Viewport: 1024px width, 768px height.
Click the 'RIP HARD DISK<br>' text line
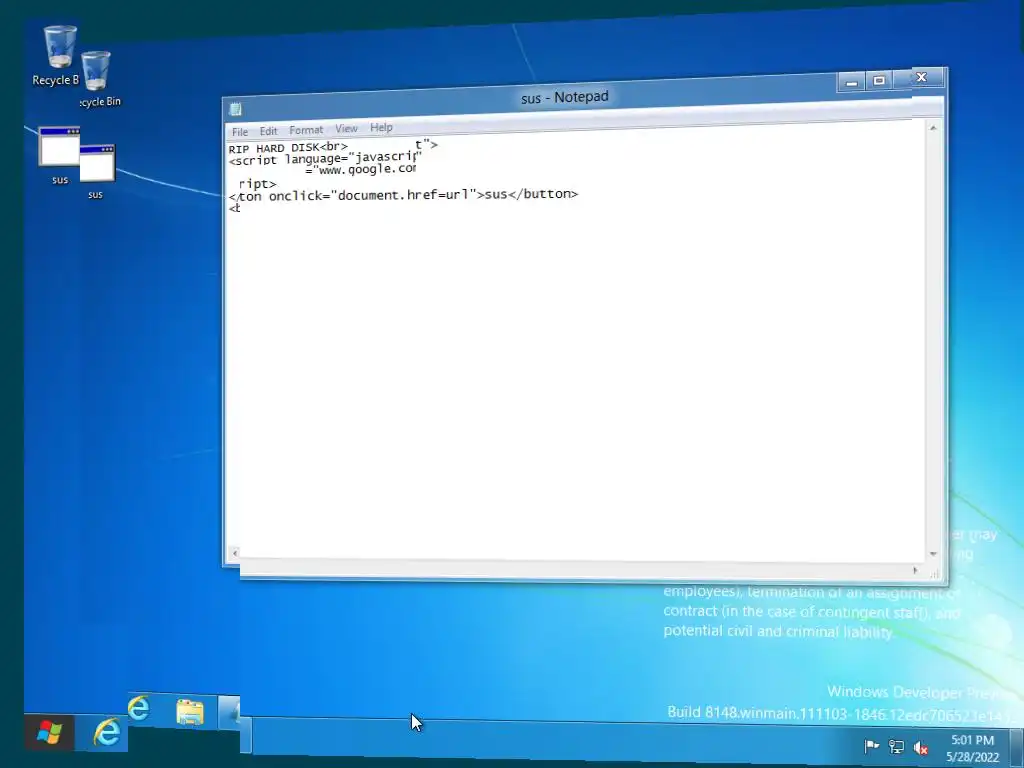pyautogui.click(x=288, y=148)
